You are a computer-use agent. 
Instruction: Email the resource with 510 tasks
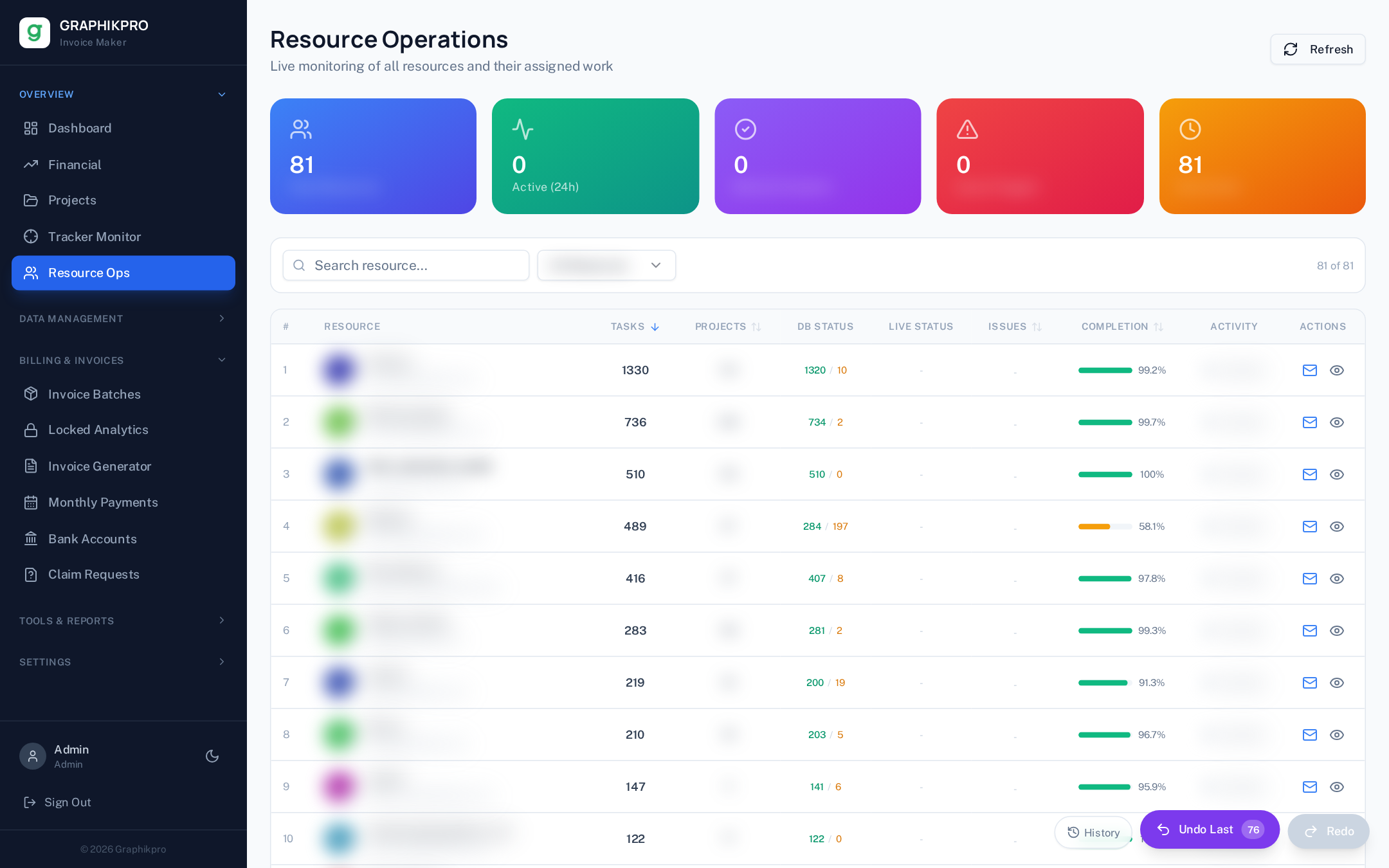[x=1310, y=475]
